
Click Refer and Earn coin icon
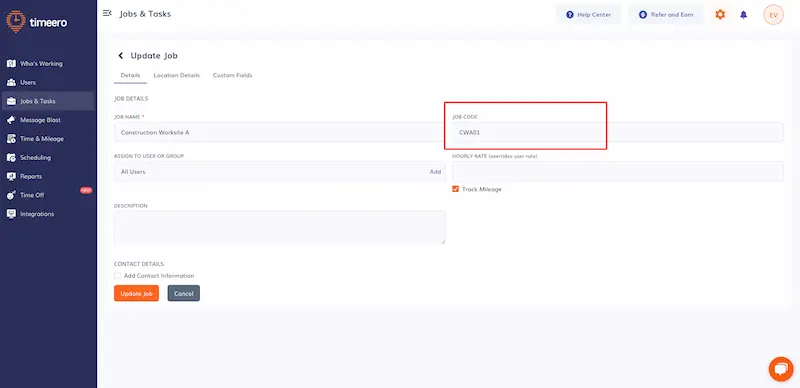point(643,15)
